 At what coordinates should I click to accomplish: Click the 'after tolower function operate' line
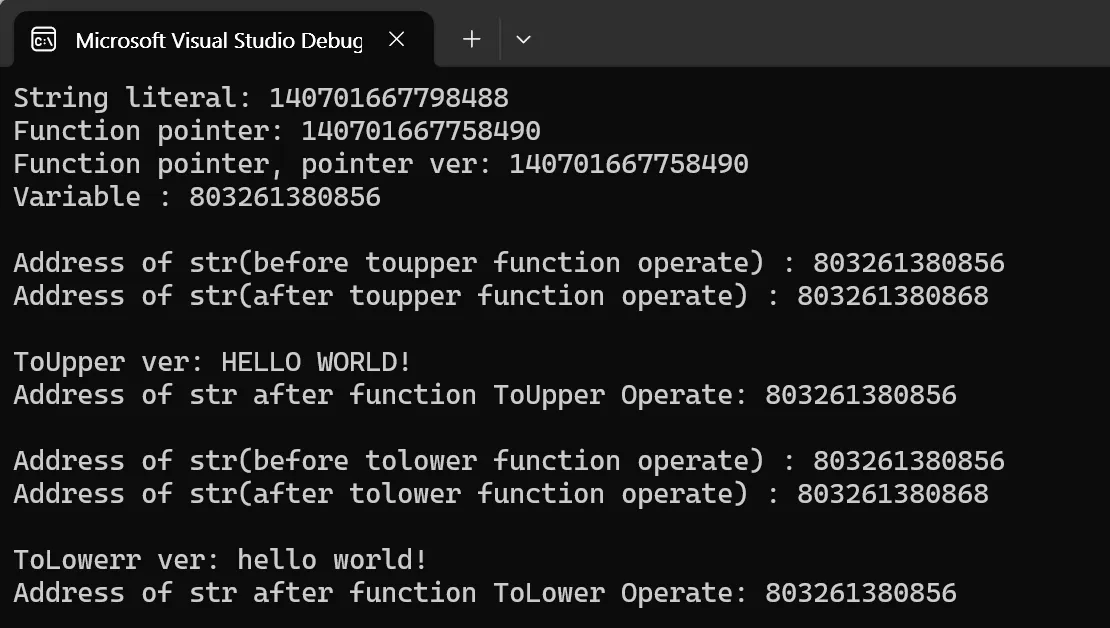click(x=500, y=494)
